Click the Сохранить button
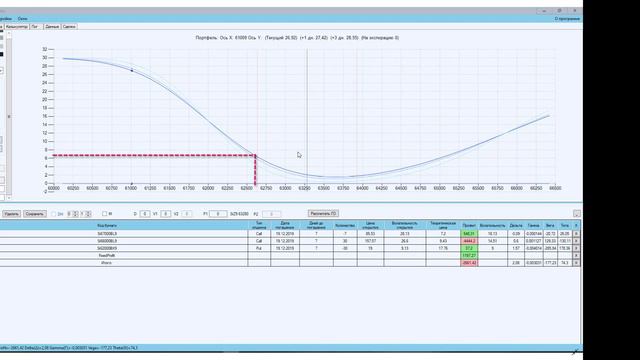640x360 pixels. (x=34, y=214)
